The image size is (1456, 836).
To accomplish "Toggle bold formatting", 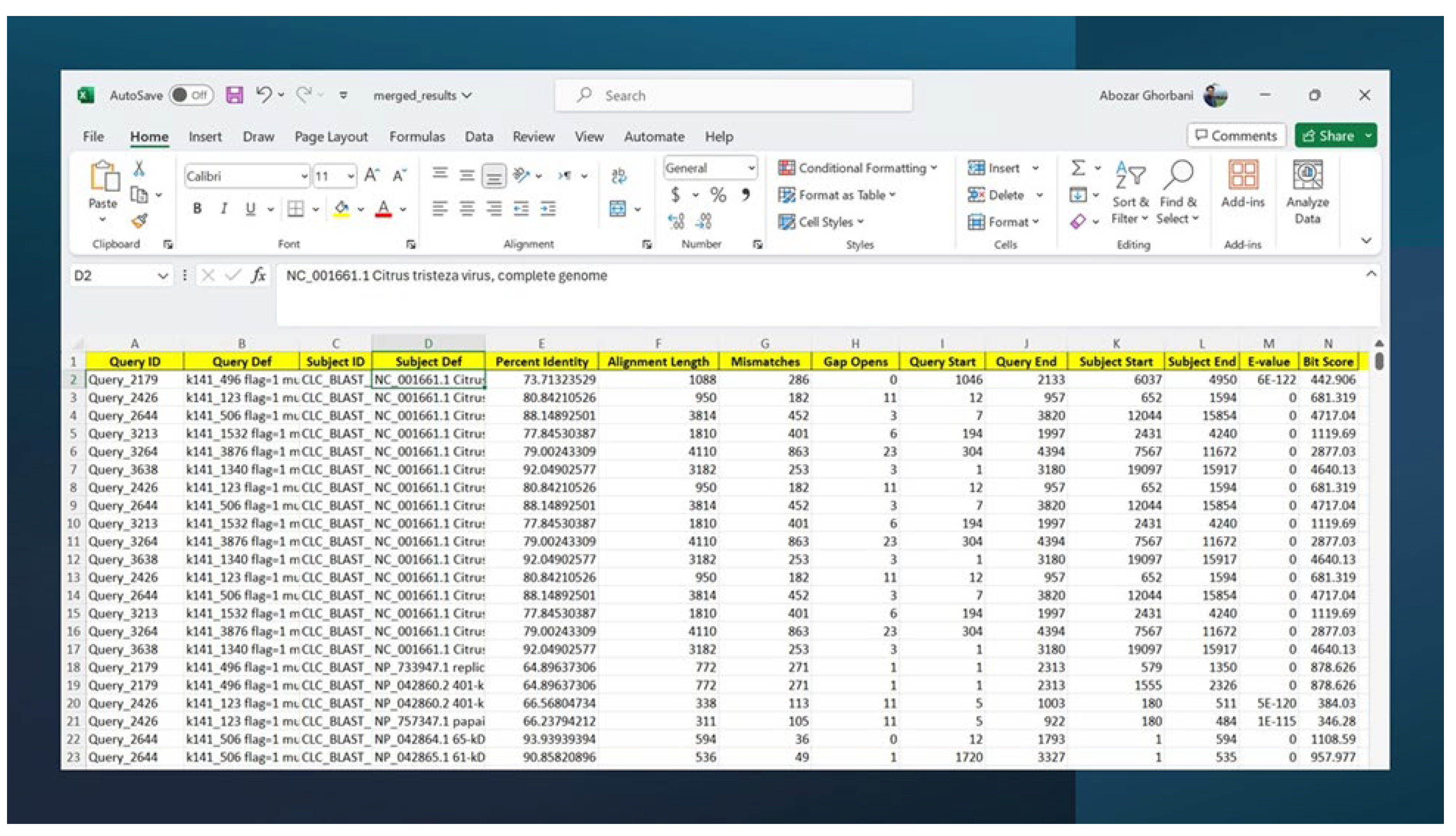I will click(x=198, y=209).
